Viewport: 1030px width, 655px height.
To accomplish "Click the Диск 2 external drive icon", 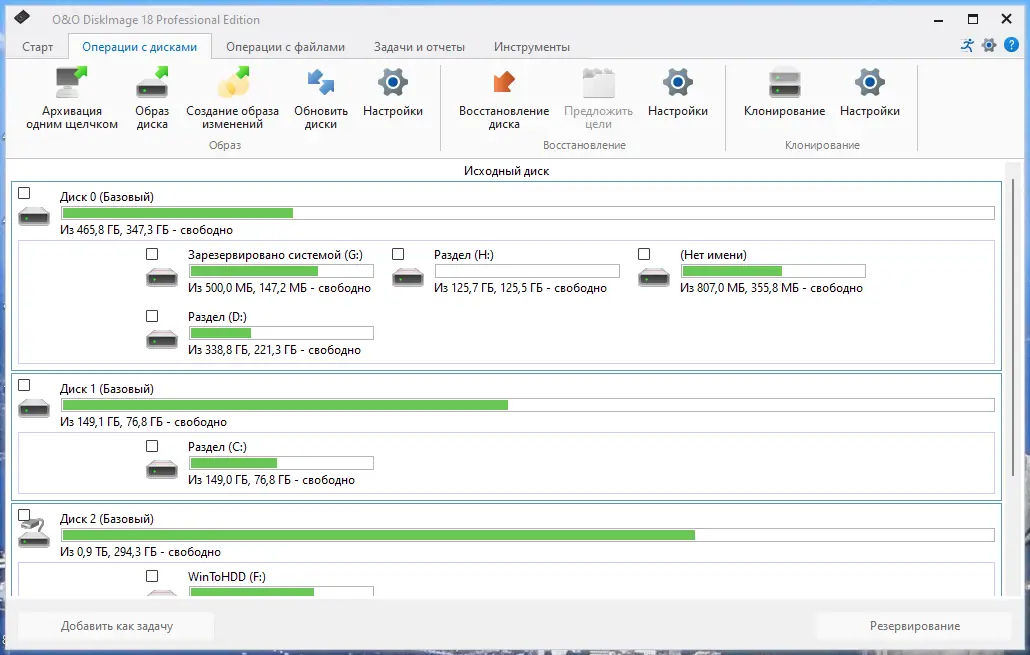I will 34,534.
